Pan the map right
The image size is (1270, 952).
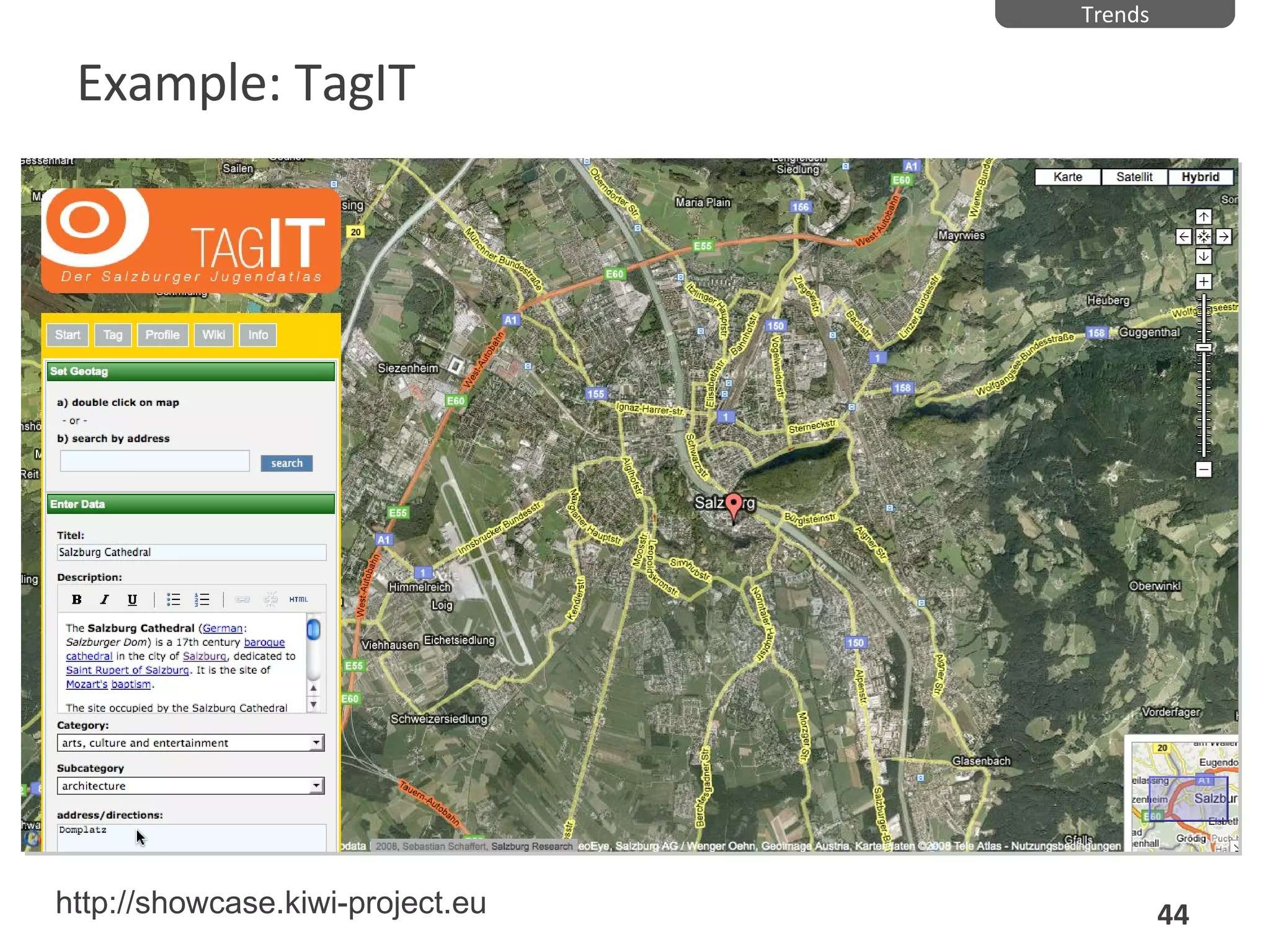1223,237
